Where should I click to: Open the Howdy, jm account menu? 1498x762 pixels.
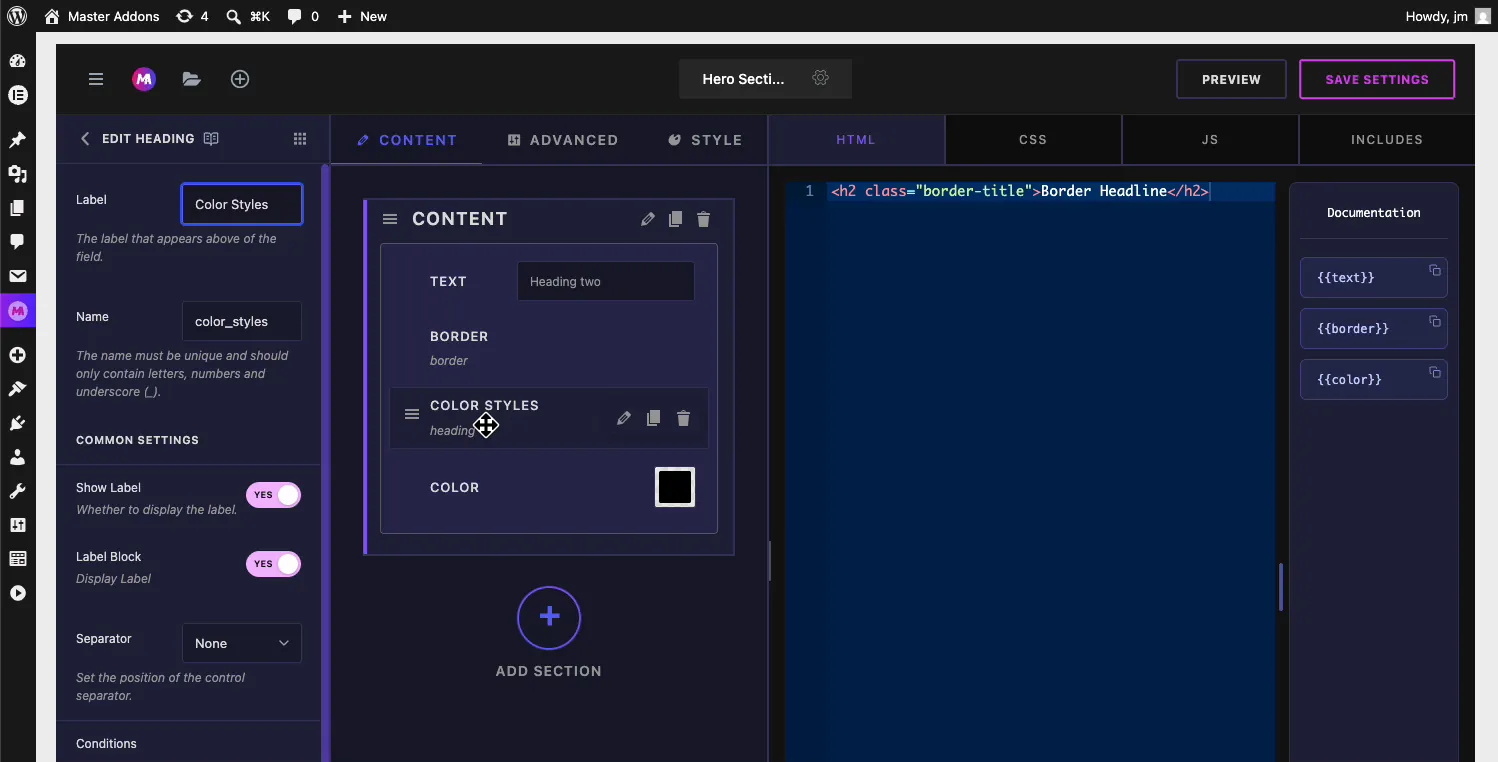coord(1448,16)
